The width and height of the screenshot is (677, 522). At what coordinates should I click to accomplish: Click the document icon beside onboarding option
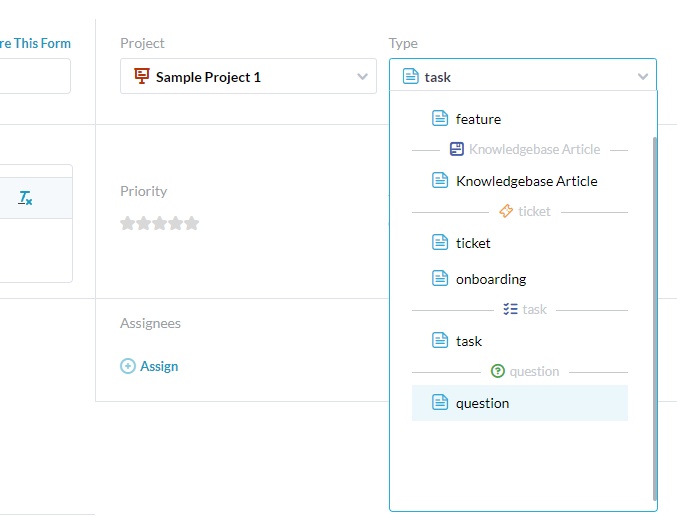point(440,279)
